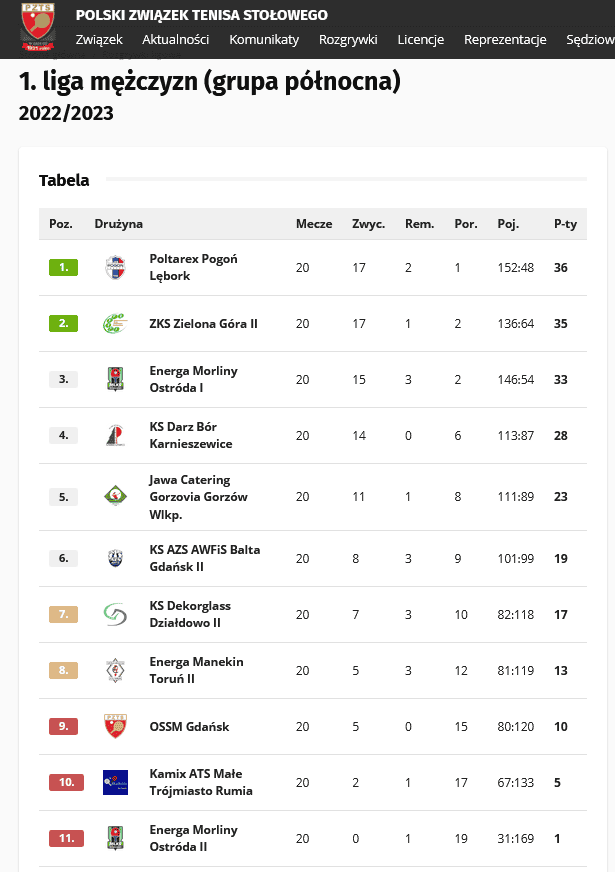Open the Licencje menu item
Image resolution: width=615 pixels, height=872 pixels.
tap(420, 39)
